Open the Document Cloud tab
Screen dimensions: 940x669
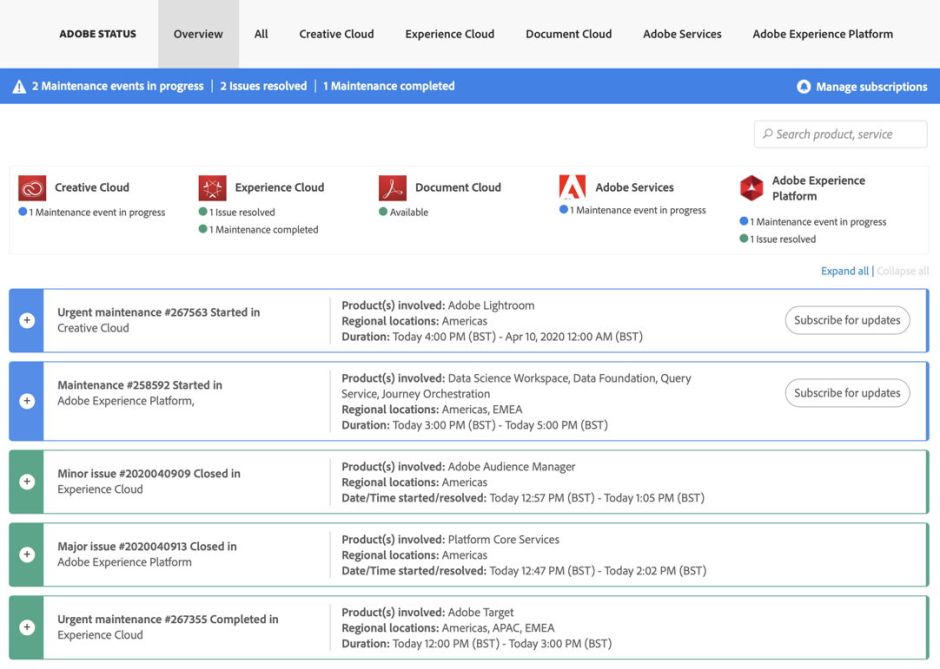[568, 34]
